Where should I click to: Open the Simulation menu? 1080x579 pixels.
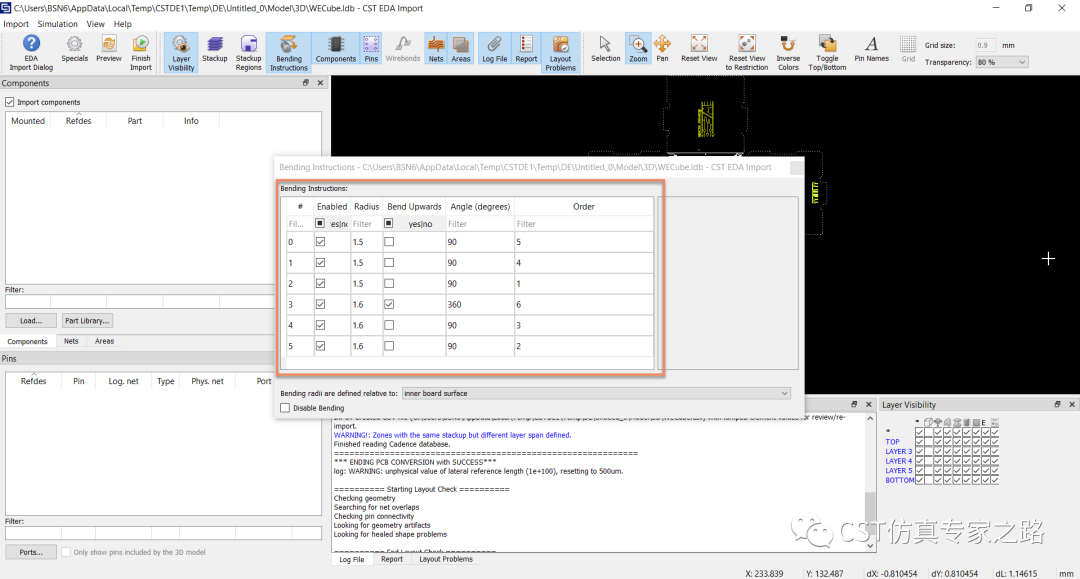57,24
